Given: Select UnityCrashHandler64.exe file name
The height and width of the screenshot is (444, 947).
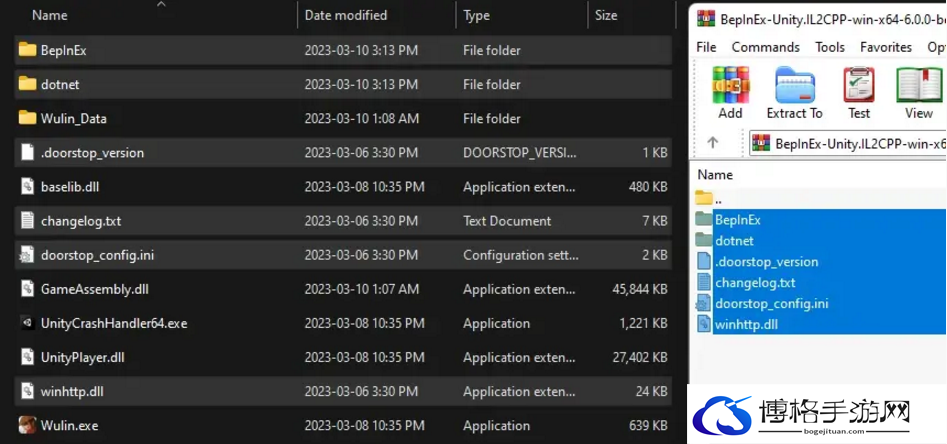Looking at the screenshot, I should (x=114, y=323).
